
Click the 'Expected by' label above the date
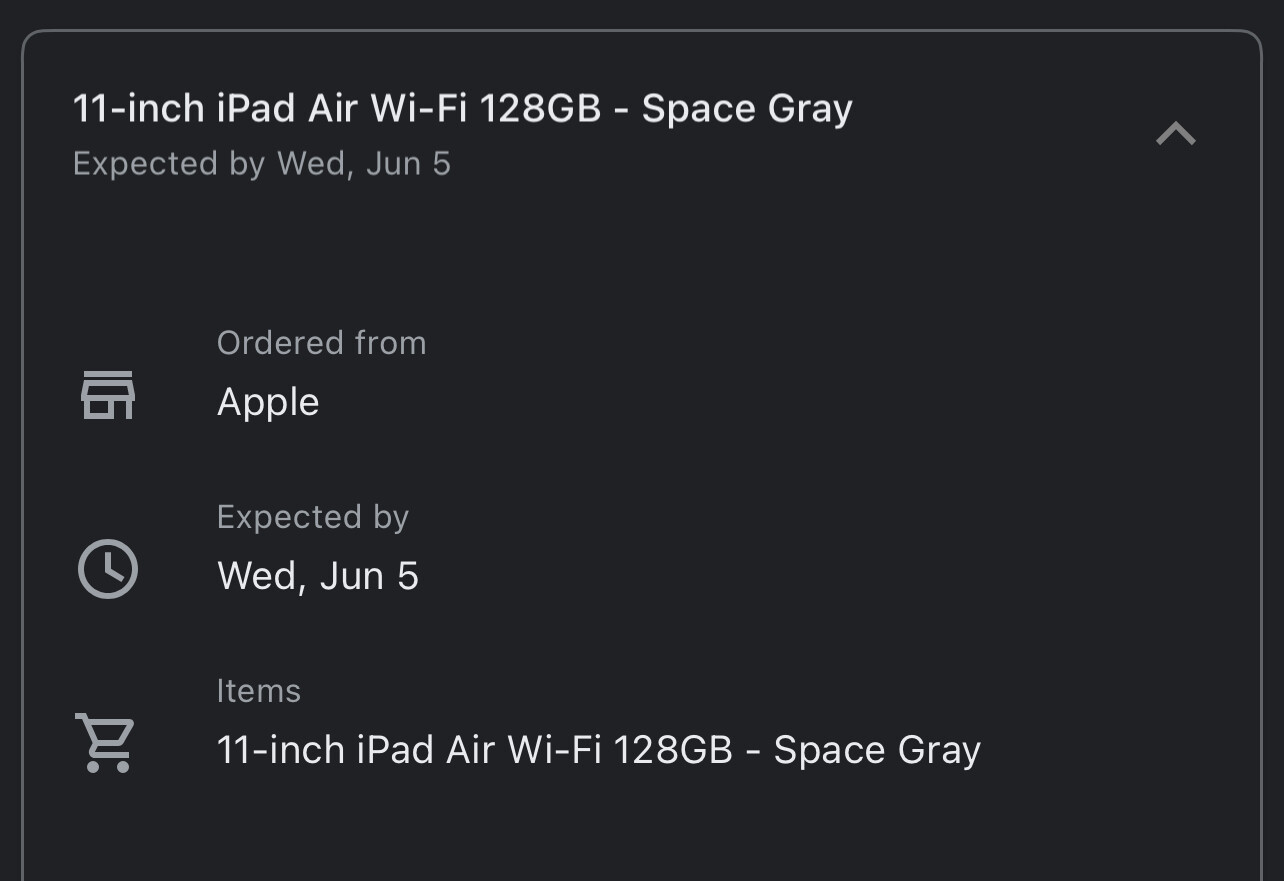(312, 517)
